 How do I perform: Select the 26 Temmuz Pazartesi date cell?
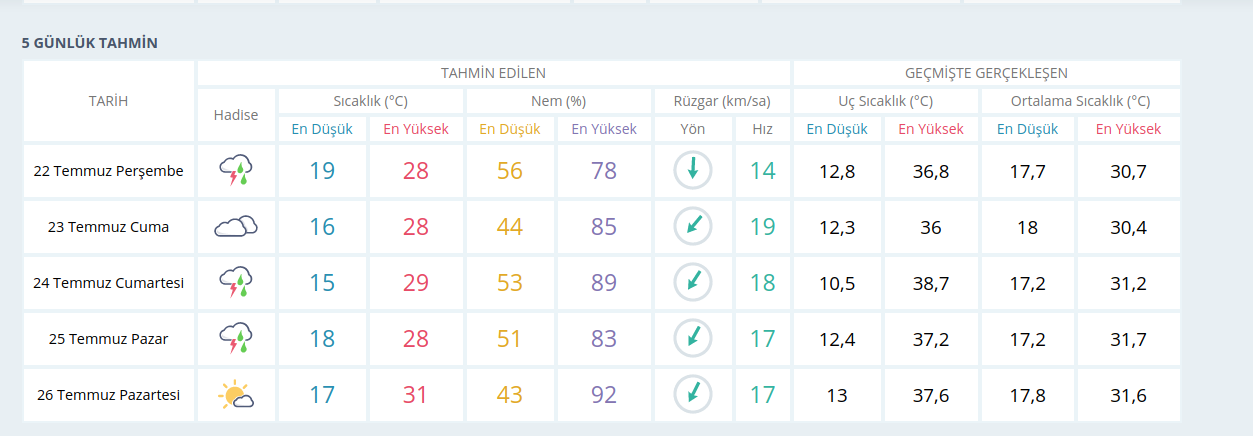[x=109, y=395]
